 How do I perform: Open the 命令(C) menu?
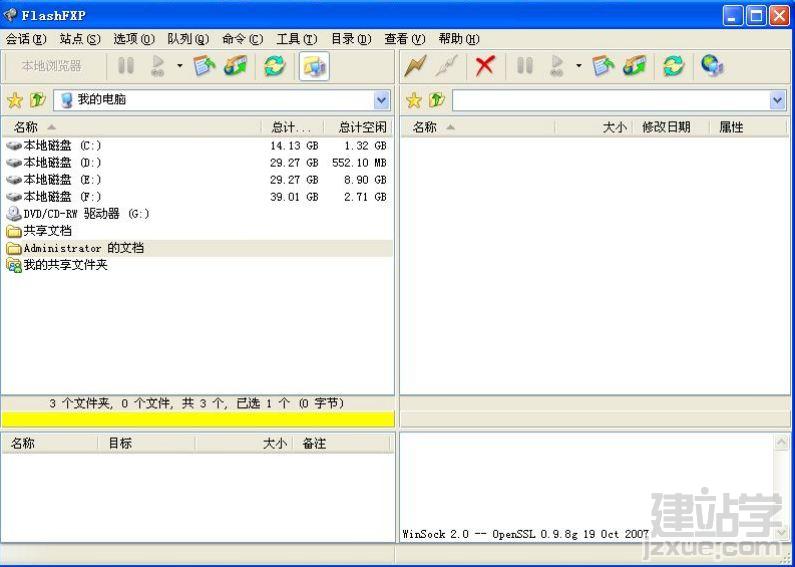(x=242, y=39)
